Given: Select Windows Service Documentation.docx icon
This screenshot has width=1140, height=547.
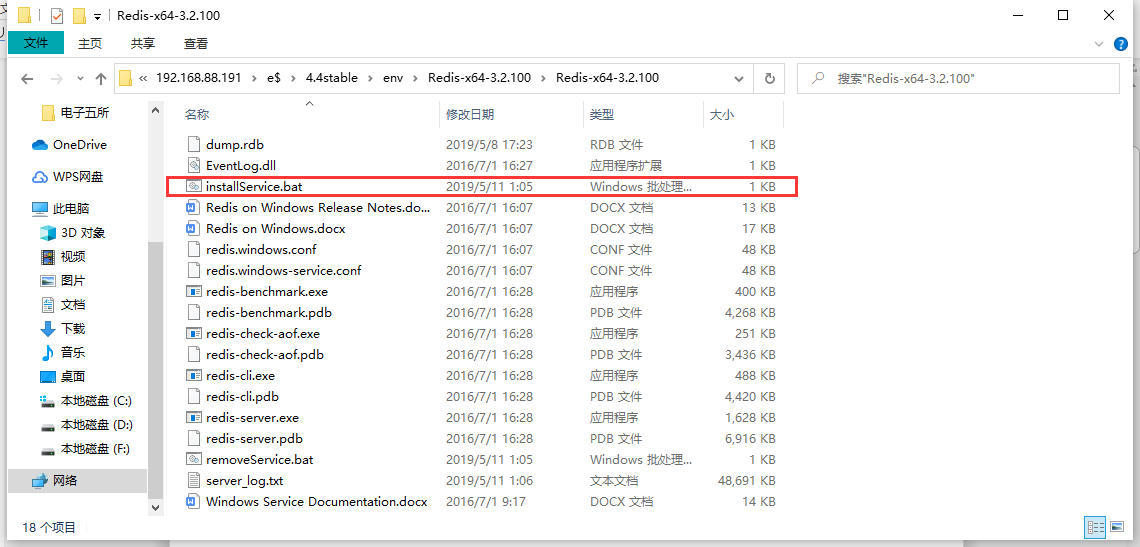Looking at the screenshot, I should point(193,502).
